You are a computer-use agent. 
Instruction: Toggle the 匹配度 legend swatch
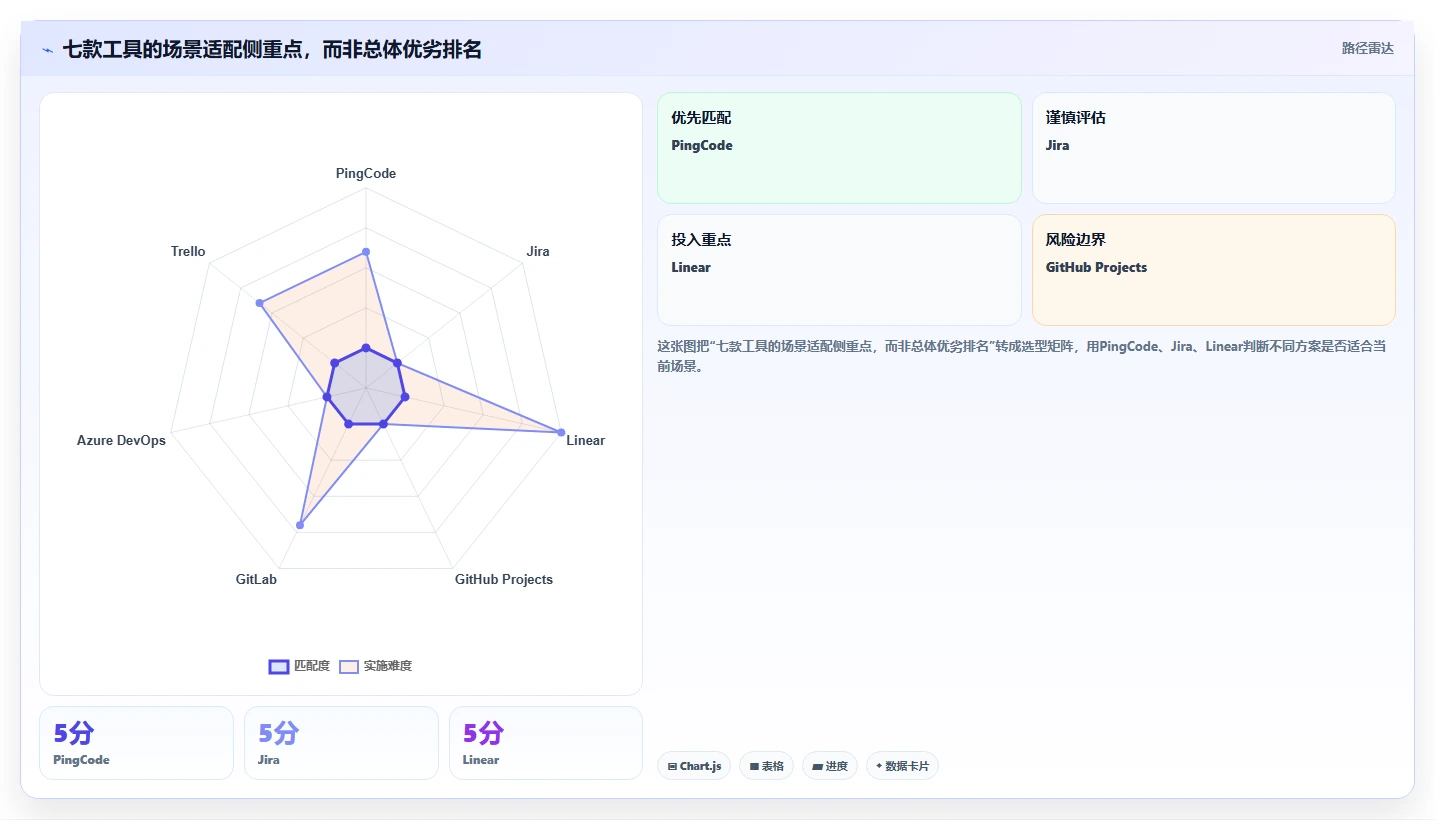279,667
